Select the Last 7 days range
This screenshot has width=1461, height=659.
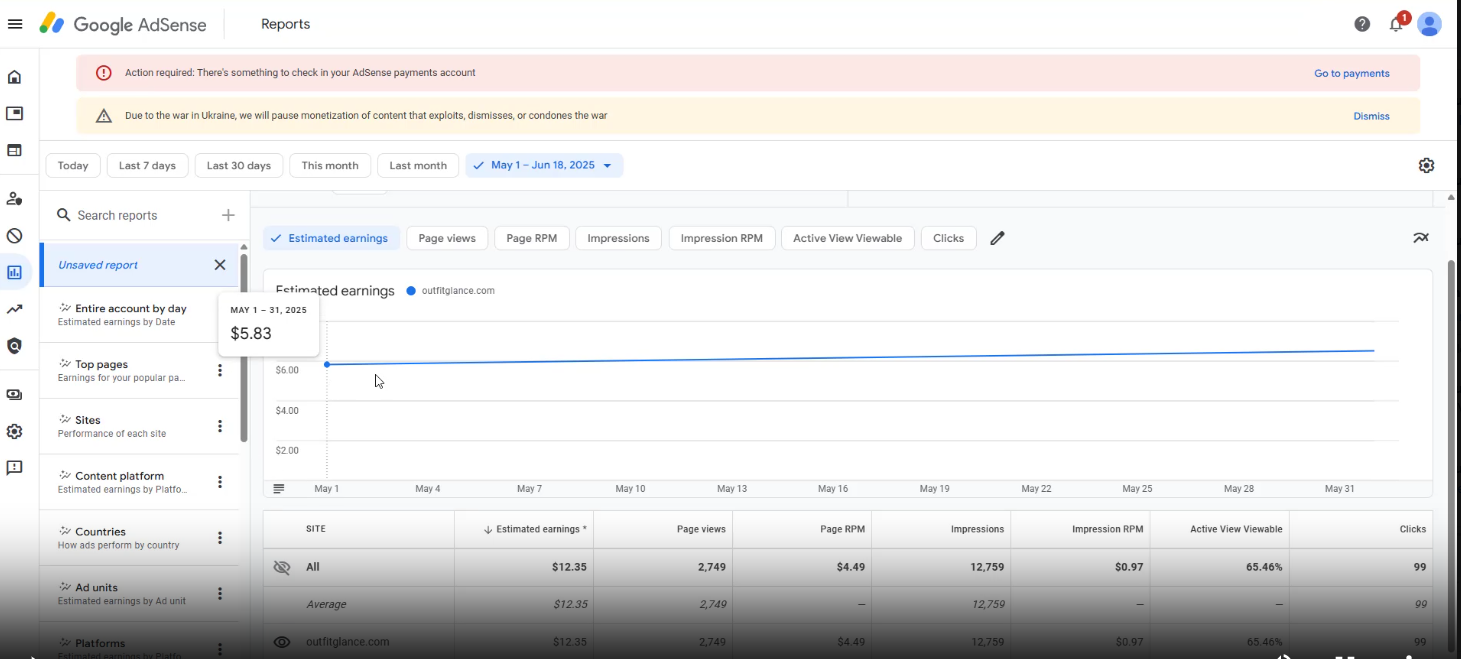[x=147, y=166]
